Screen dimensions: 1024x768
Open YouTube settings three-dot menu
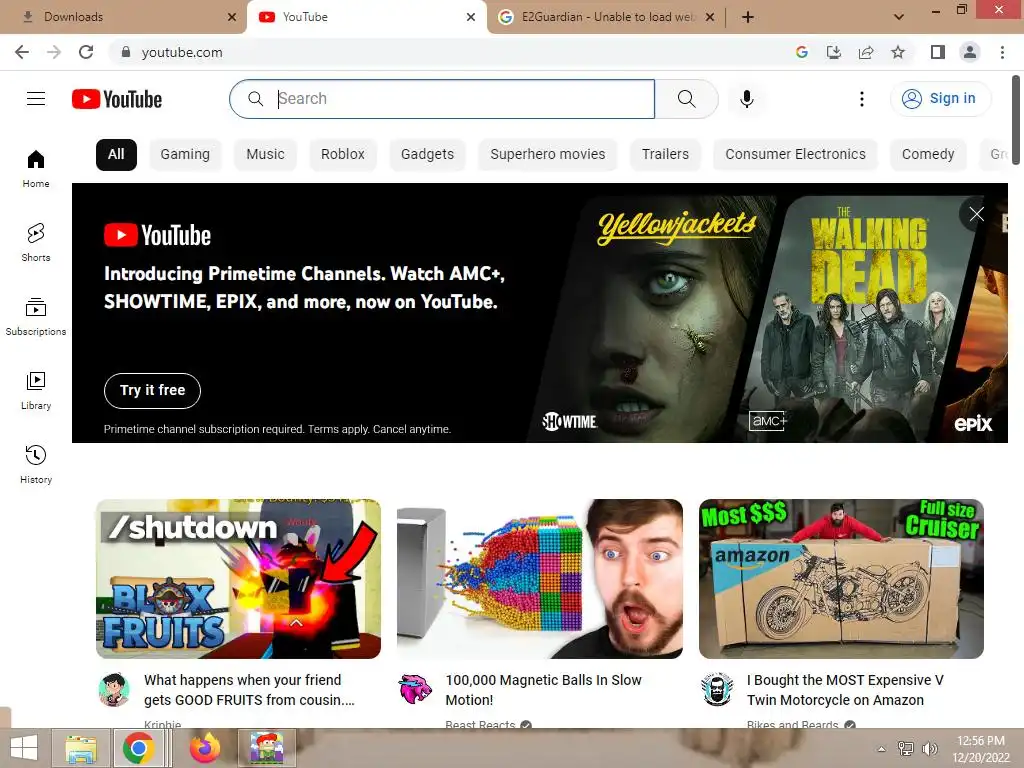(x=861, y=99)
